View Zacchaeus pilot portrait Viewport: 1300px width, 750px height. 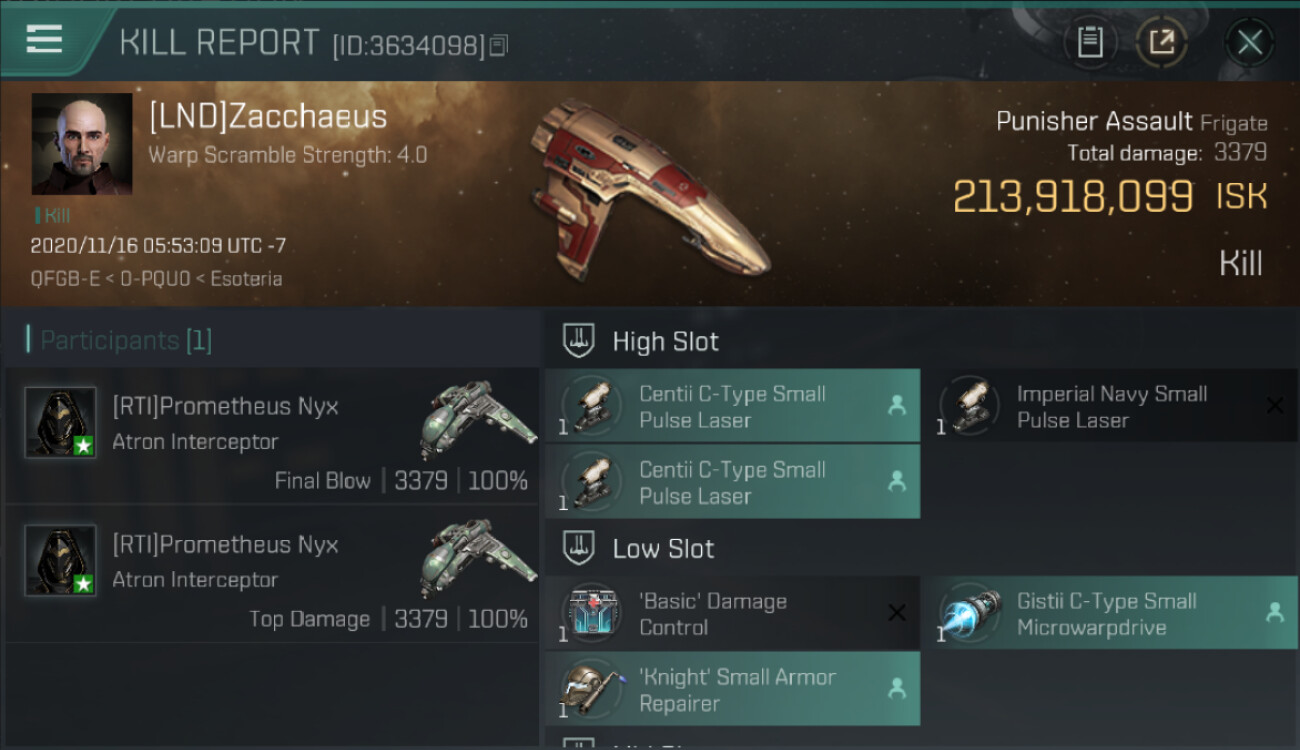82,144
